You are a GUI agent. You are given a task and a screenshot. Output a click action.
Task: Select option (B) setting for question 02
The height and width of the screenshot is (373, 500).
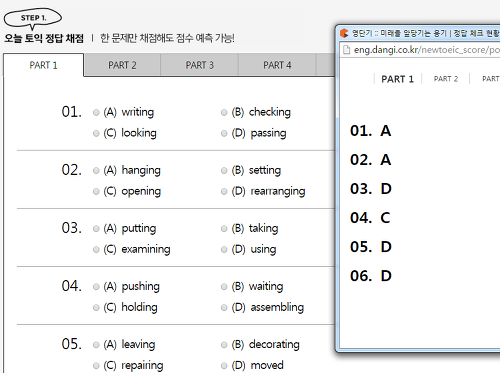point(224,171)
